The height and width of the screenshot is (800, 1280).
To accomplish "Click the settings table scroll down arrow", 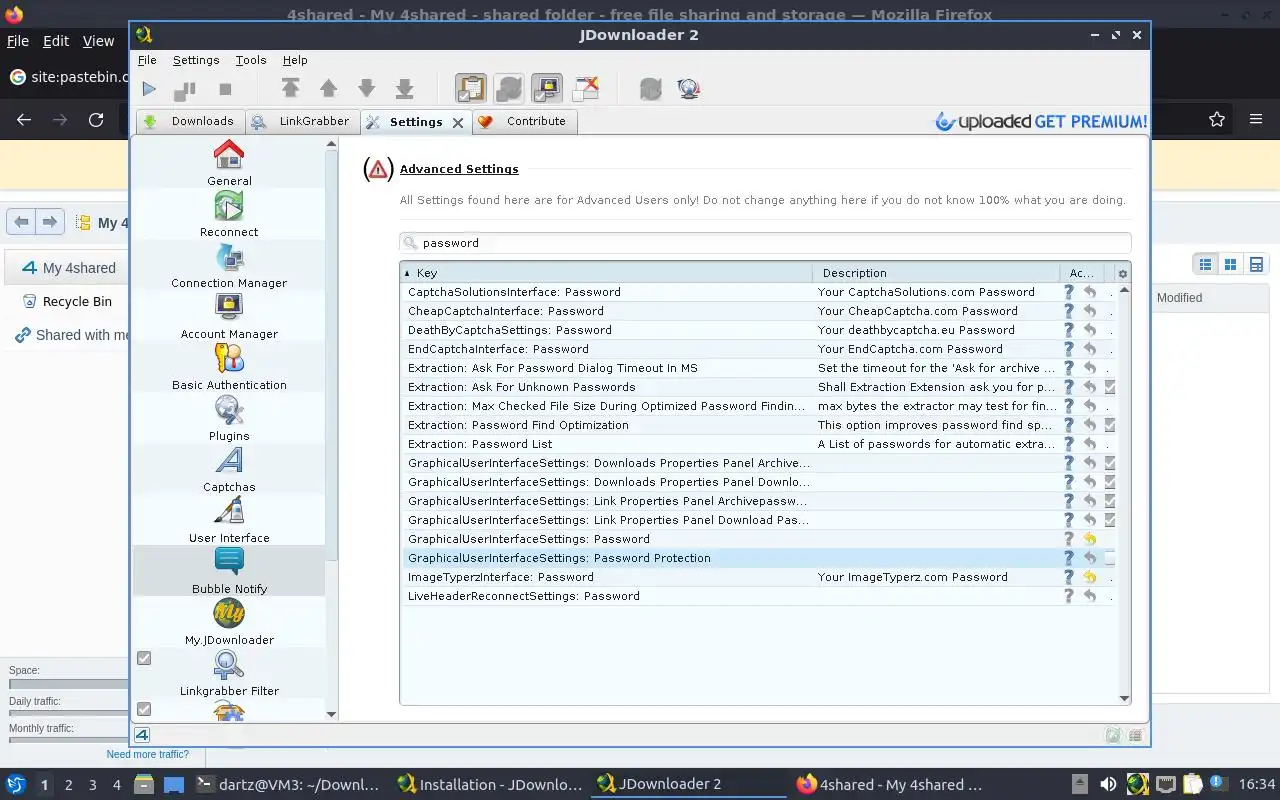I will pyautogui.click(x=1124, y=698).
